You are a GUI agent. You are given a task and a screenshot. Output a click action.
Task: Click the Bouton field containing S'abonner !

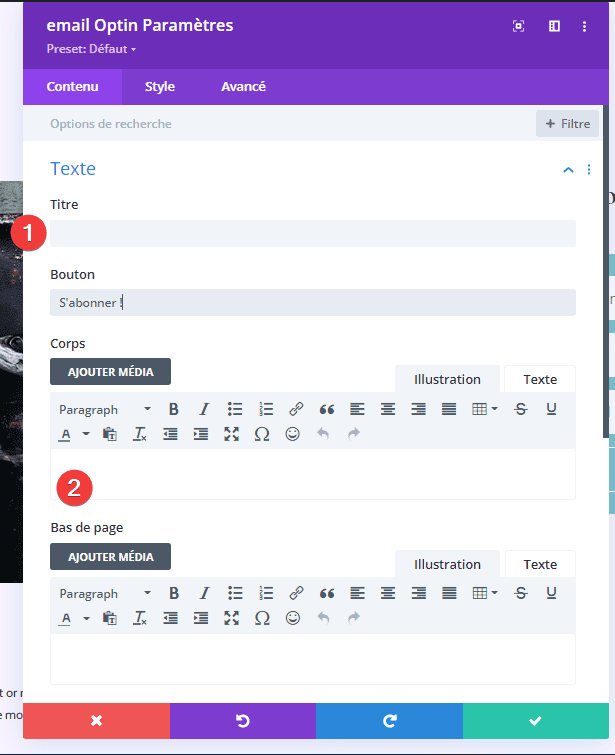click(x=313, y=302)
